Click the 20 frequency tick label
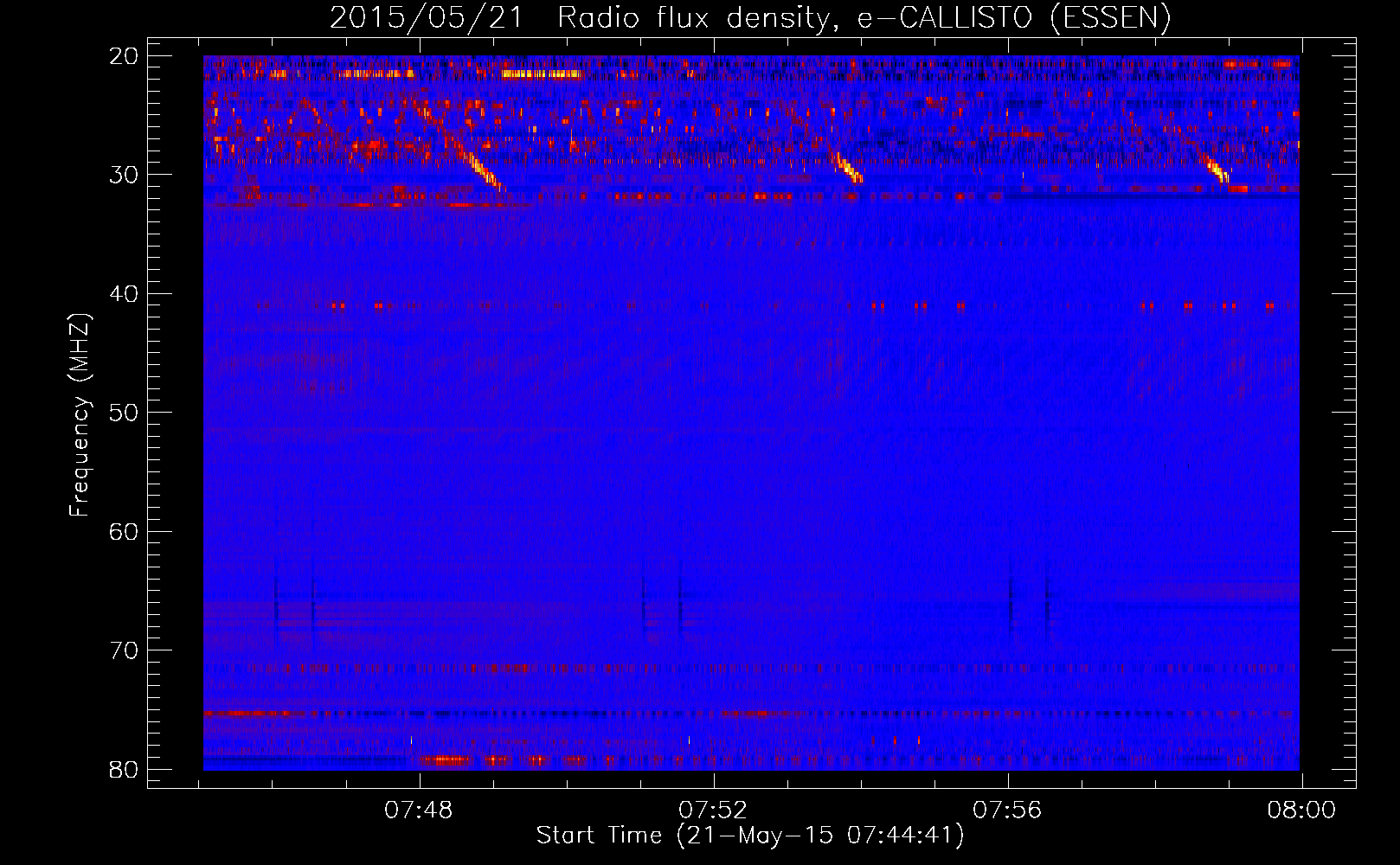Viewport: 1400px width, 865px height. pos(124,56)
